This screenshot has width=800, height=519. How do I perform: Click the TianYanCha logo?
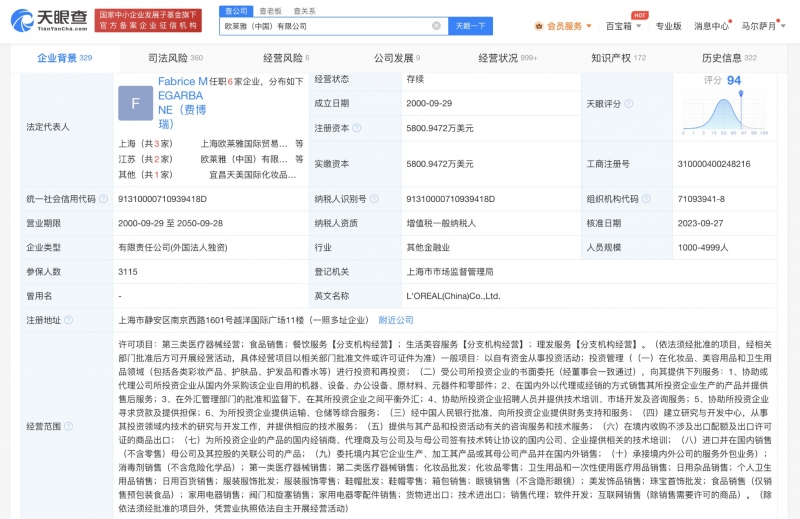point(49,20)
